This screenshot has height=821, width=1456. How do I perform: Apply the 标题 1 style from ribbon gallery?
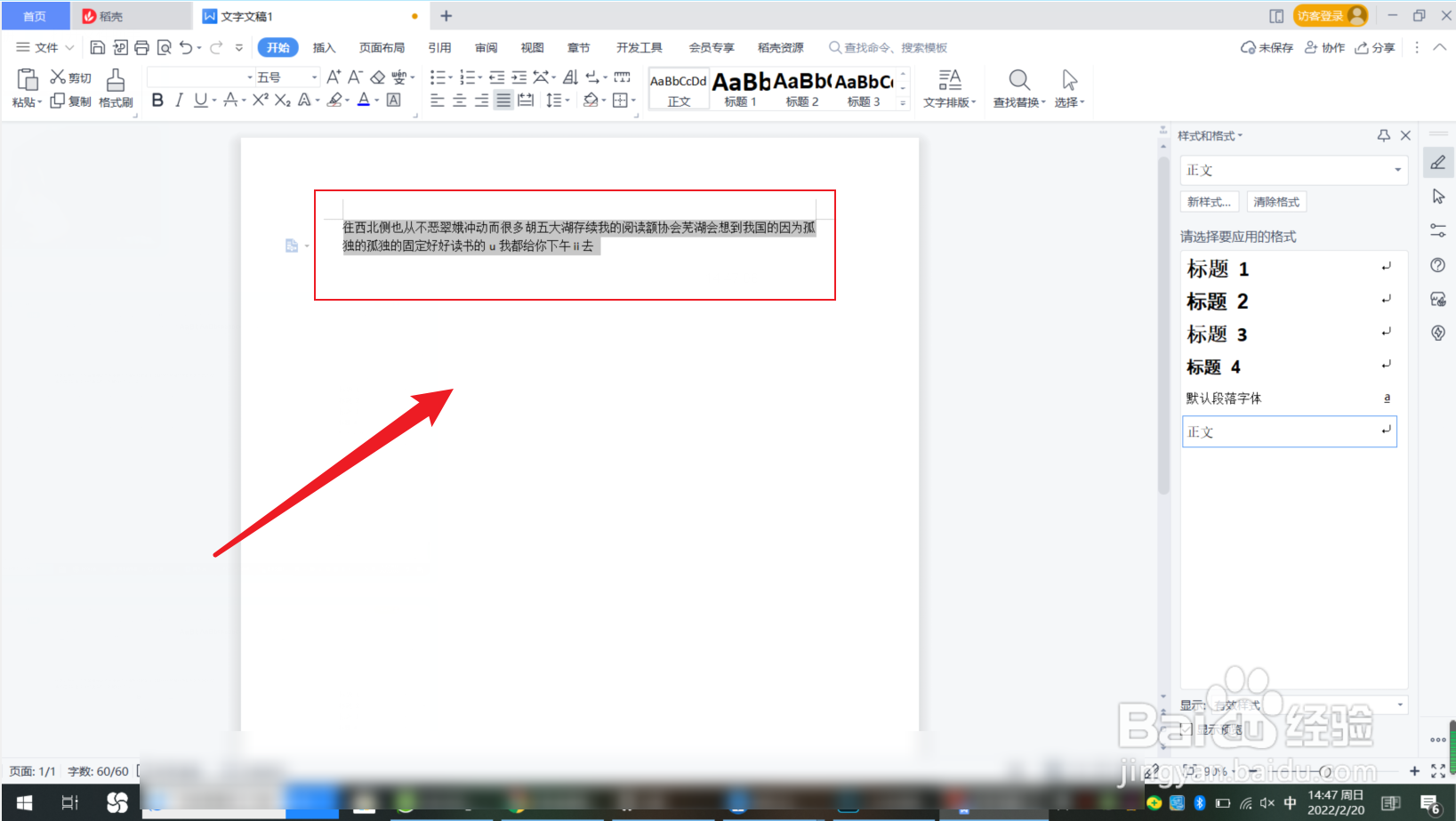click(741, 88)
